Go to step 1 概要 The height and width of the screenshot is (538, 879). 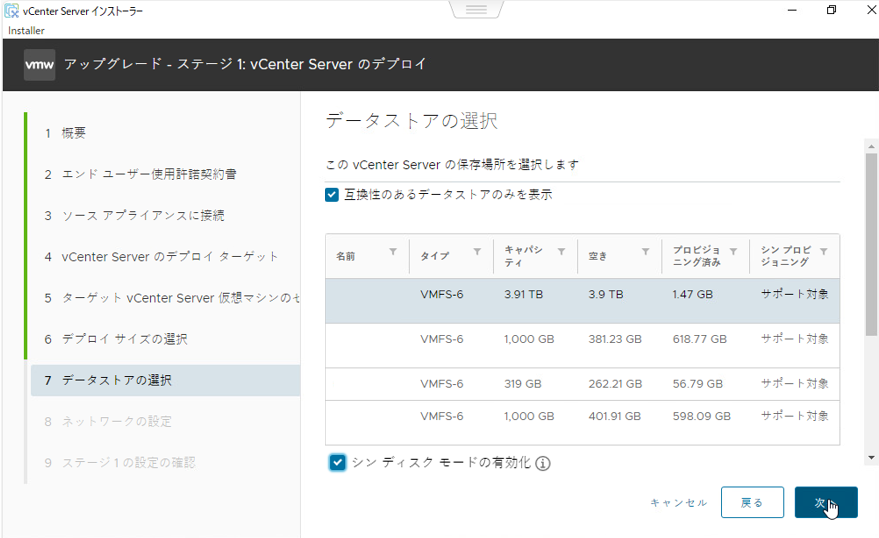[73, 133]
